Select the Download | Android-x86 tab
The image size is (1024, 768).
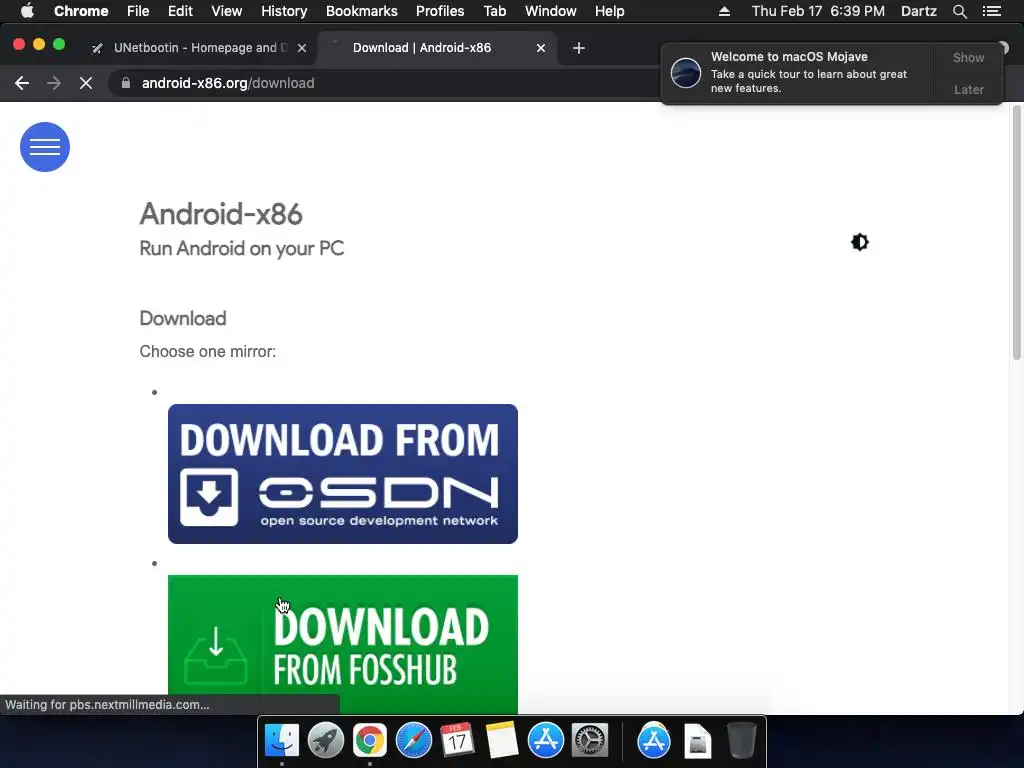pyautogui.click(x=436, y=48)
